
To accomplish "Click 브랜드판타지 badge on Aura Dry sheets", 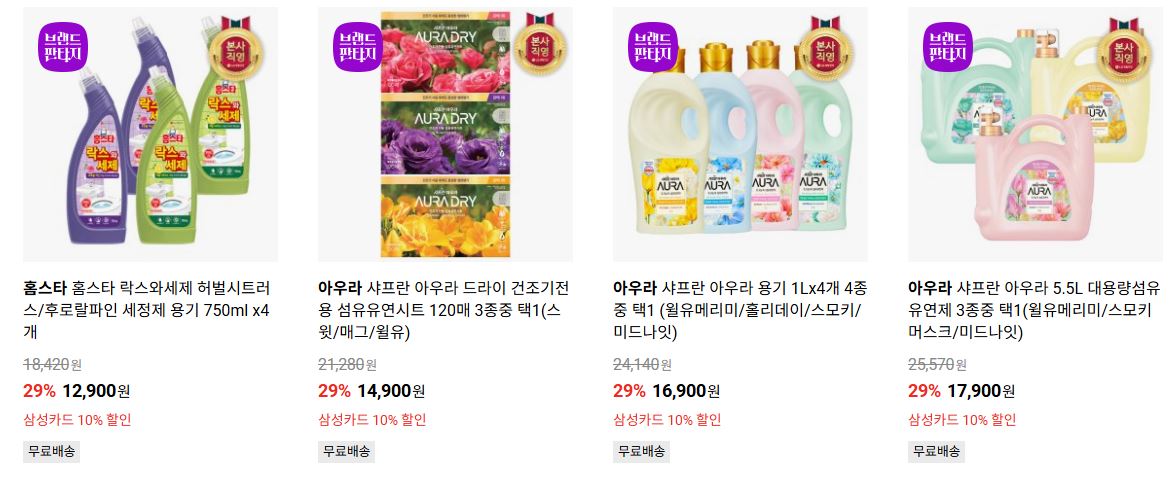I will point(358,47).
